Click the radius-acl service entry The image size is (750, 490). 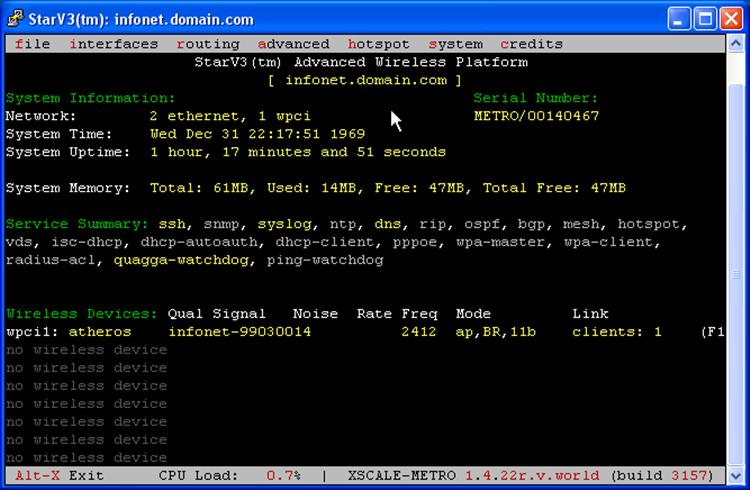pyautogui.click(x=51, y=260)
